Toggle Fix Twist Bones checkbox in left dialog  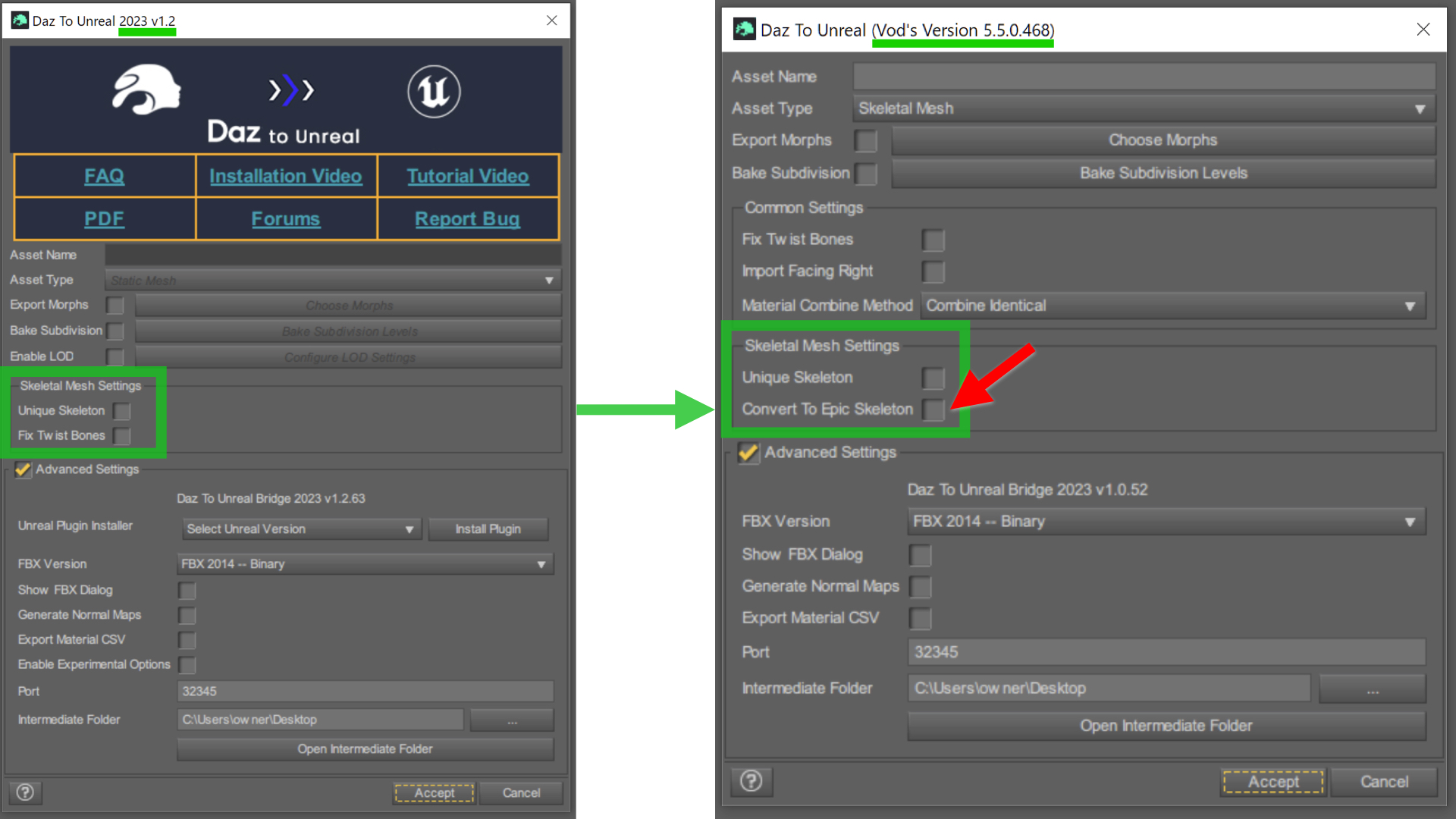click(x=122, y=436)
